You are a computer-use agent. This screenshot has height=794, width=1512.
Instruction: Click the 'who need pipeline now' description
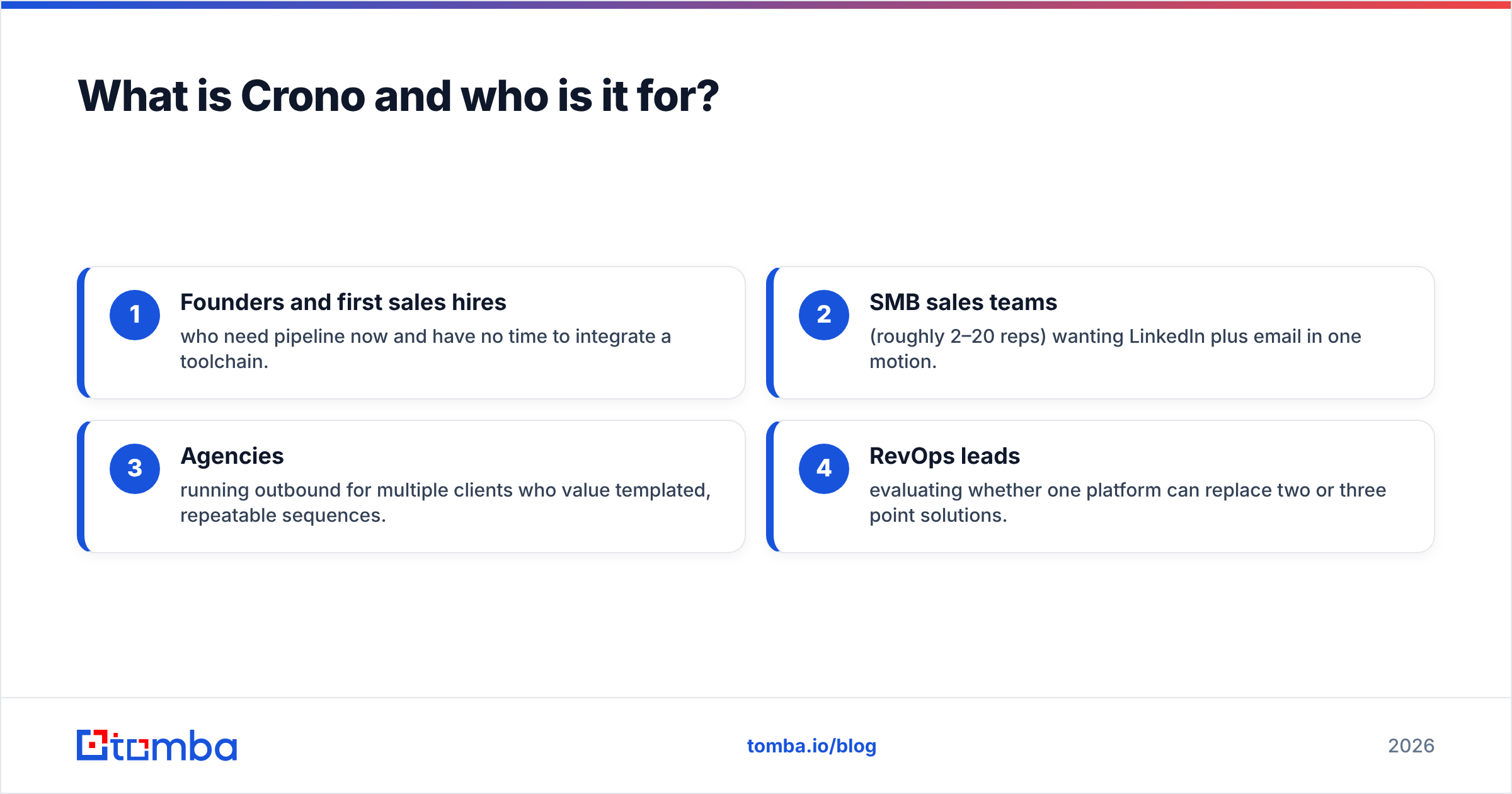pos(426,349)
